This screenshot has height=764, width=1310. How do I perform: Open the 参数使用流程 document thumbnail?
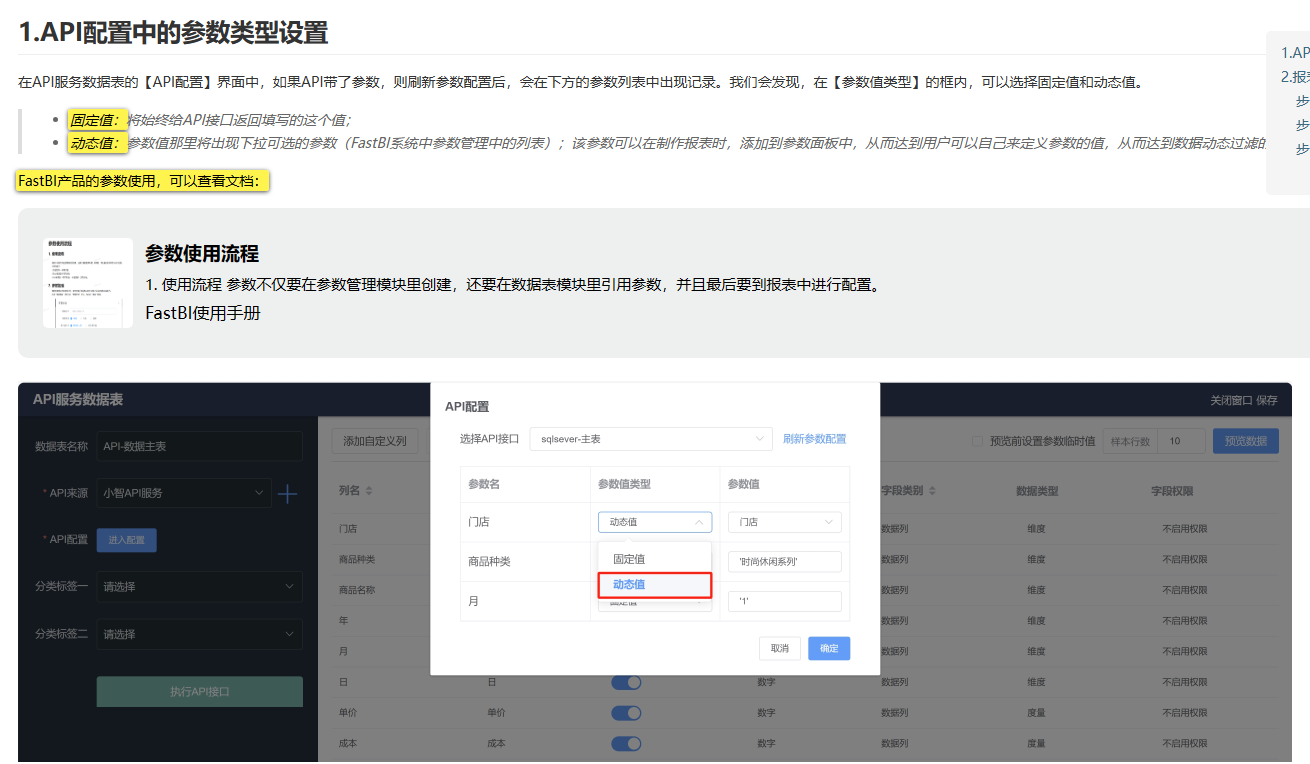click(88, 283)
